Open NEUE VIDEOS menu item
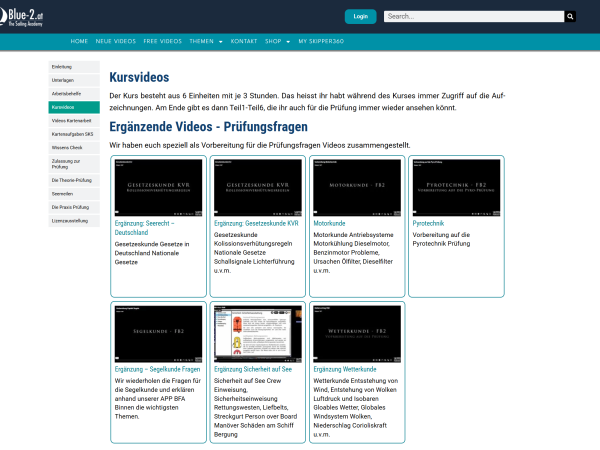Viewport: 600px width, 450px height. pyautogui.click(x=116, y=41)
